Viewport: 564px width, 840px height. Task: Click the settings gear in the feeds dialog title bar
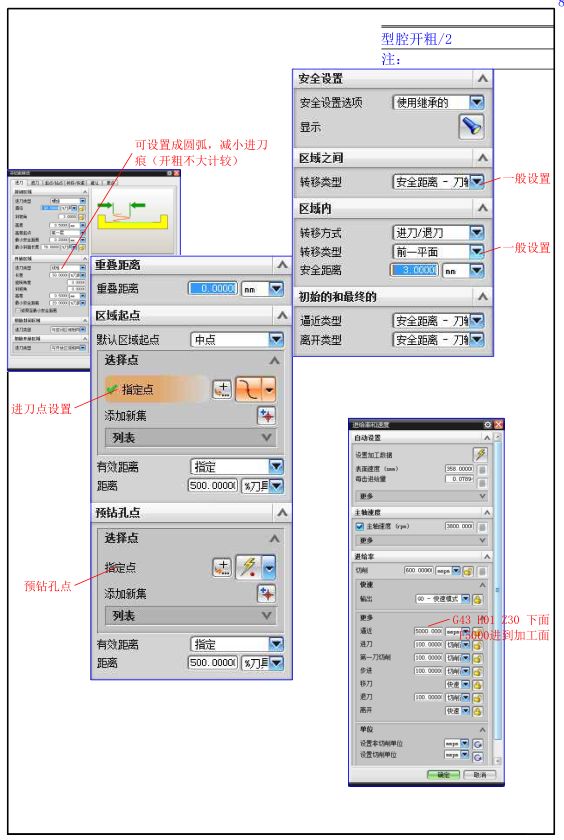[487, 424]
